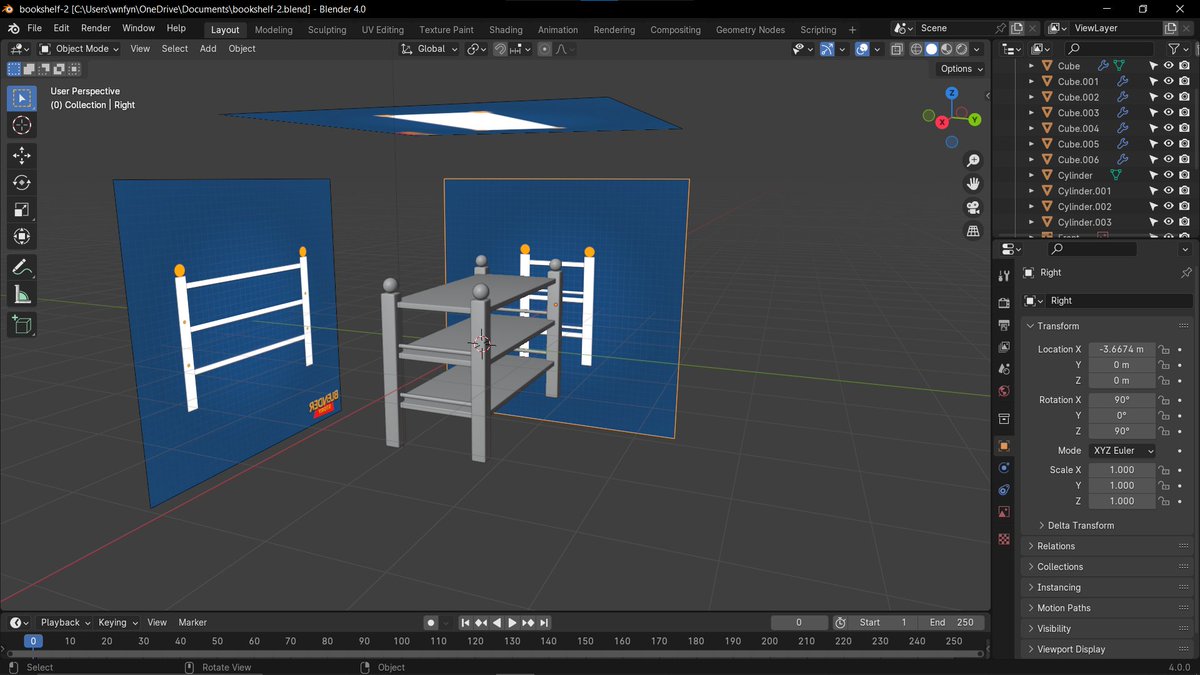
Task: Expand the Cube.002 outliner row
Action: (x=1032, y=97)
